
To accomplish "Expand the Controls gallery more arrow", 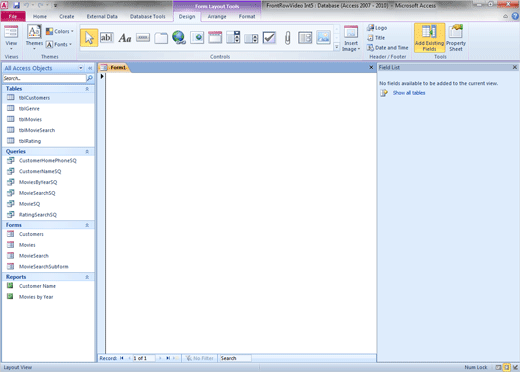I will (x=337, y=48).
